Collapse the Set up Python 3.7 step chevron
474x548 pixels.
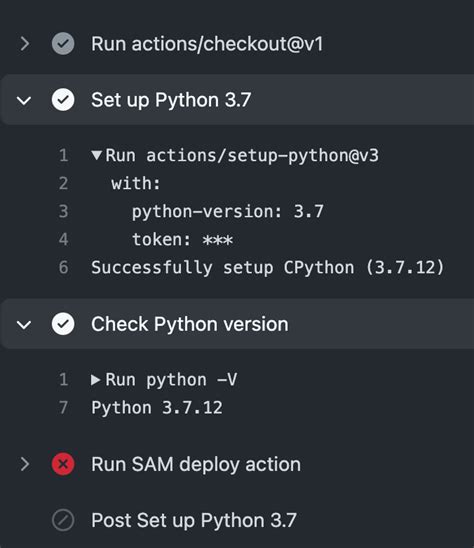pyautogui.click(x=24, y=101)
